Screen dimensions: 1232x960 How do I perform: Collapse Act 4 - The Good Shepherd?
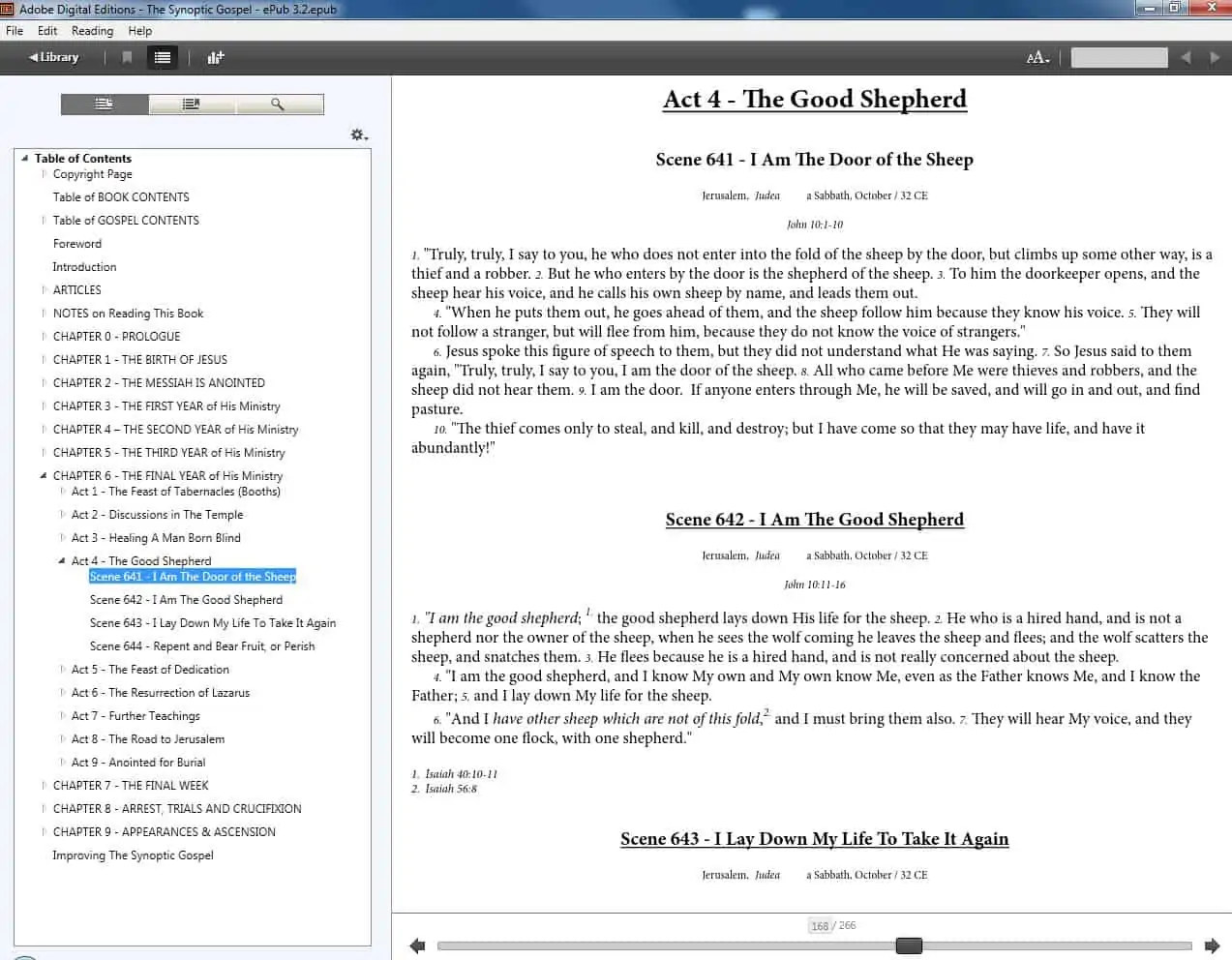[62, 560]
